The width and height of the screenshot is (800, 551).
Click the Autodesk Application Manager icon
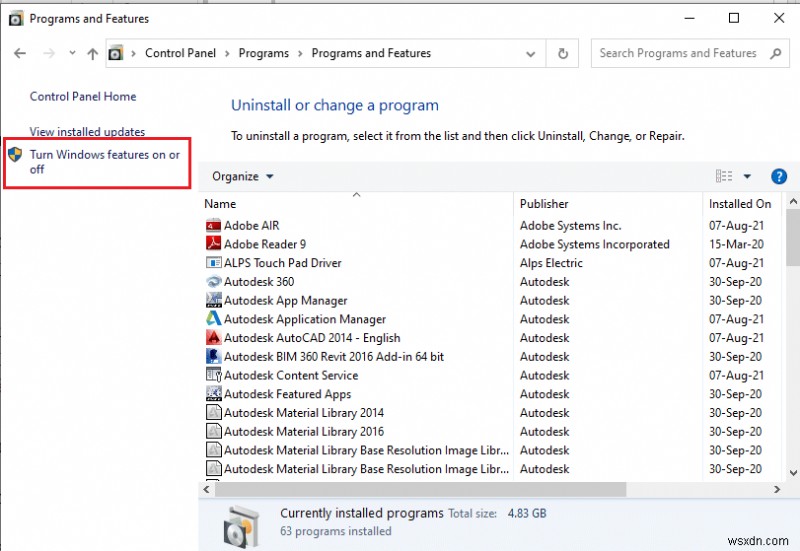tap(213, 319)
